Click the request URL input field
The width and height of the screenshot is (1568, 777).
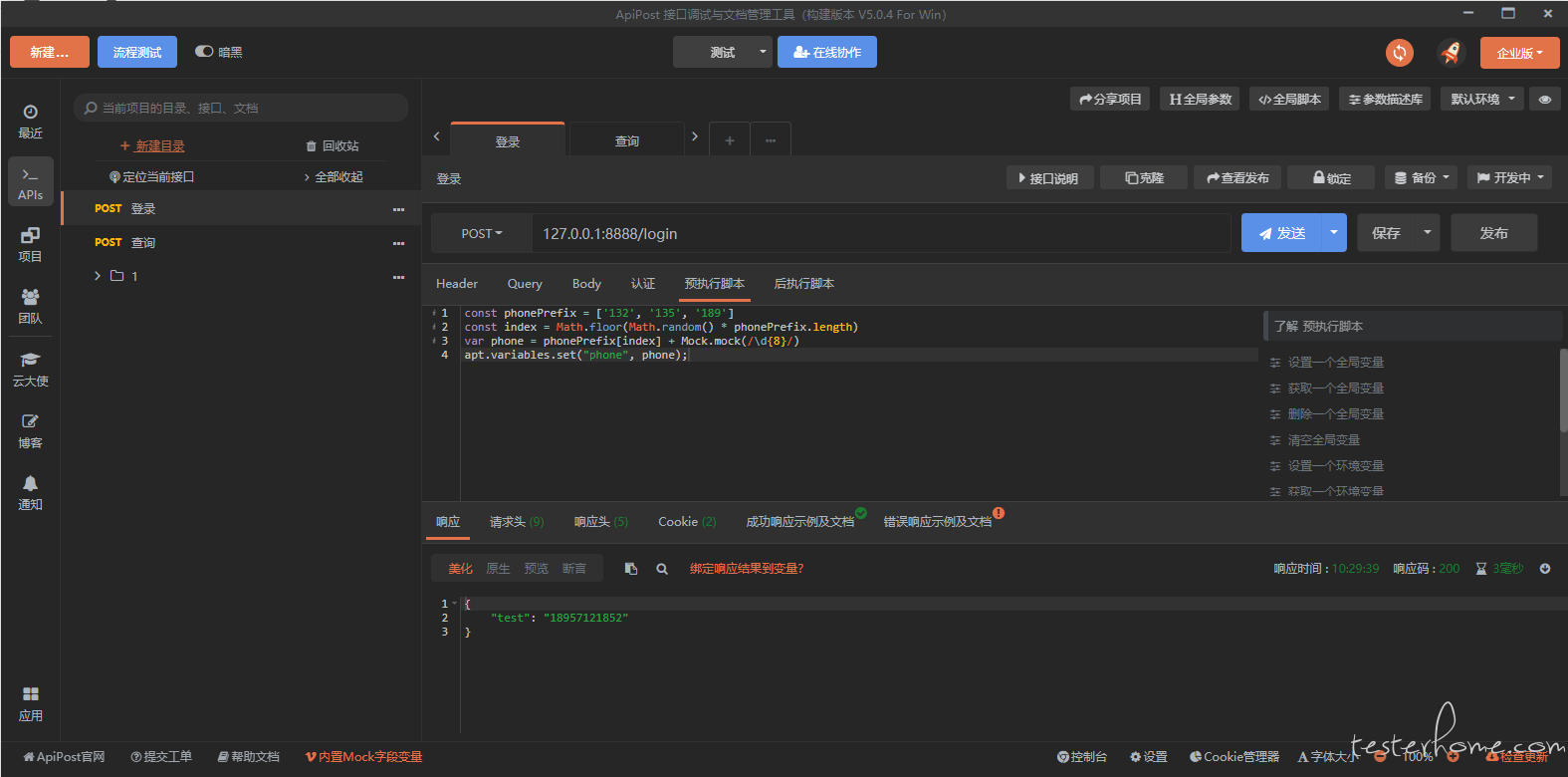point(881,234)
